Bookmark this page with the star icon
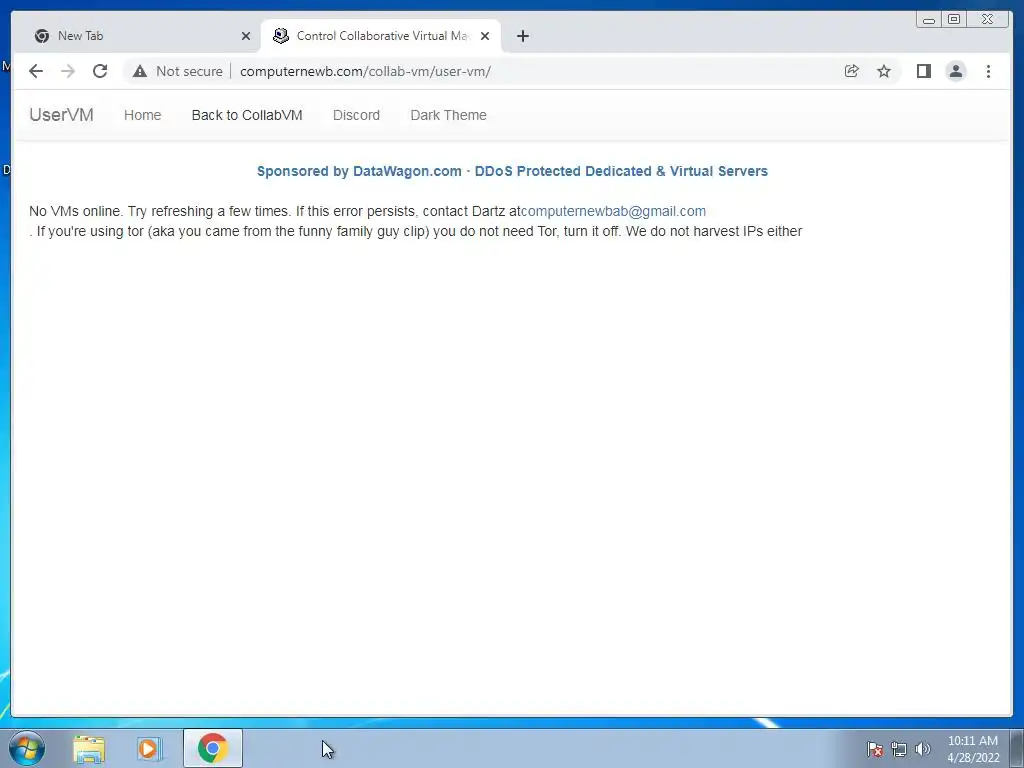Screen dimensions: 1024x768 click(884, 71)
